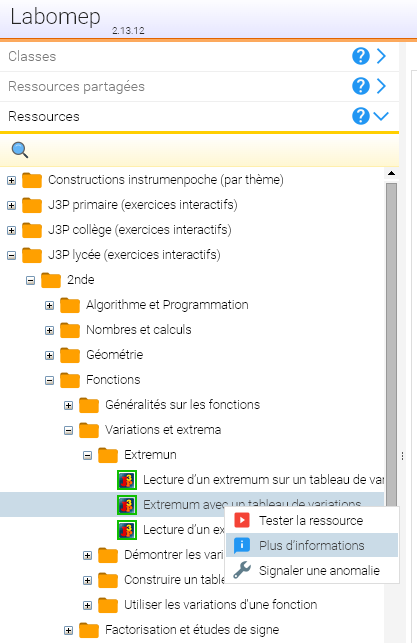Click help icon beside Ressources panel
417x643 pixels.
[361, 116]
